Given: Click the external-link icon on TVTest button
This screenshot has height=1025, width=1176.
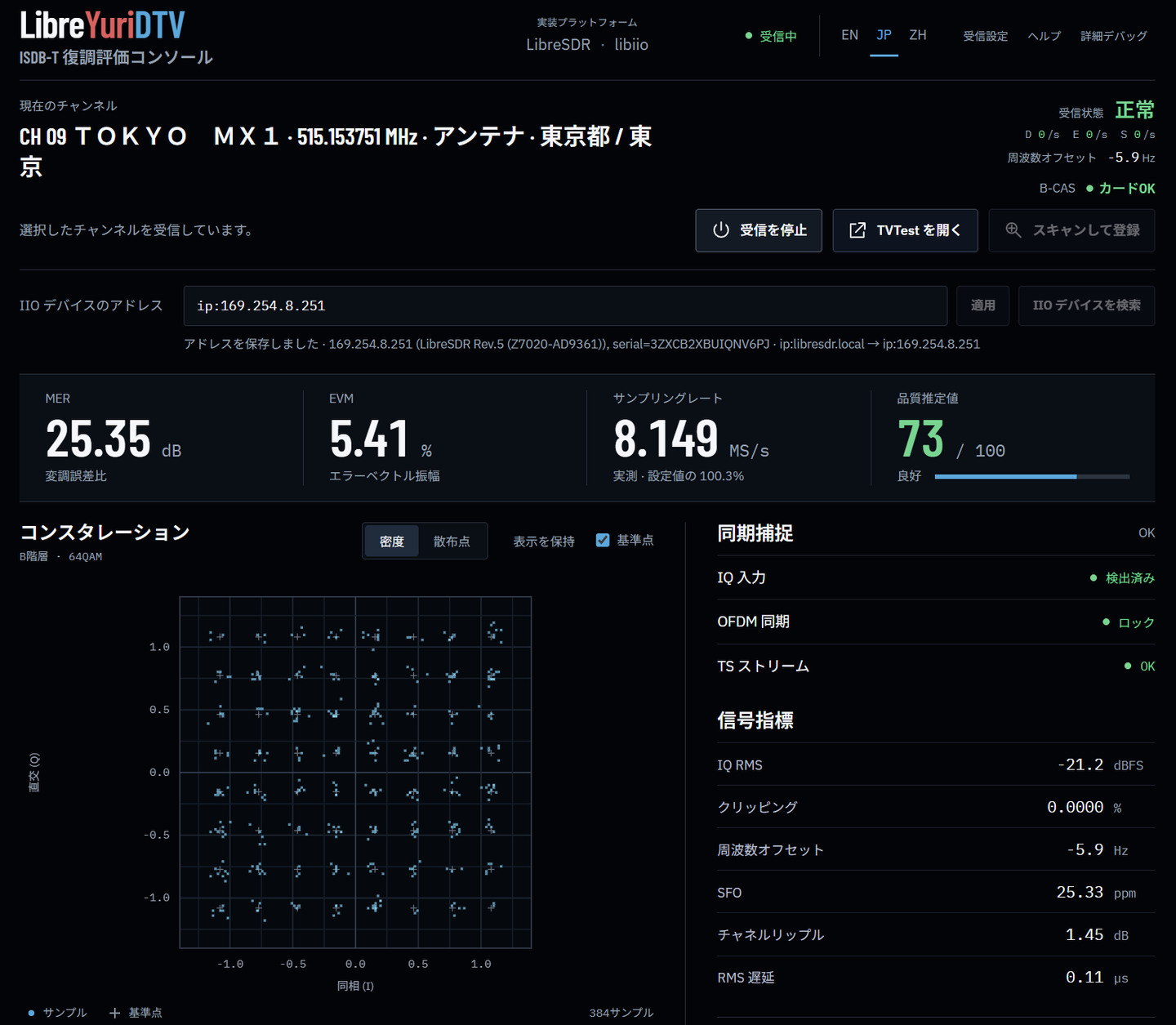Looking at the screenshot, I should (x=857, y=230).
